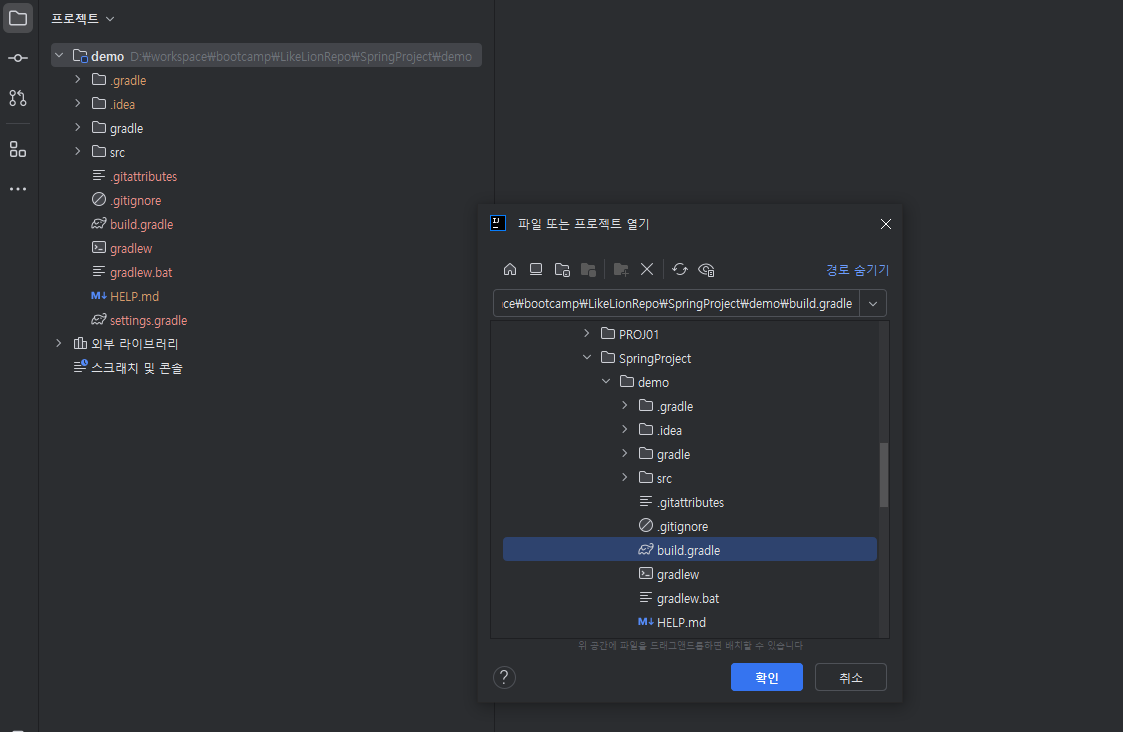Open the Commit tool window
The width and height of the screenshot is (1123, 732).
18,58
